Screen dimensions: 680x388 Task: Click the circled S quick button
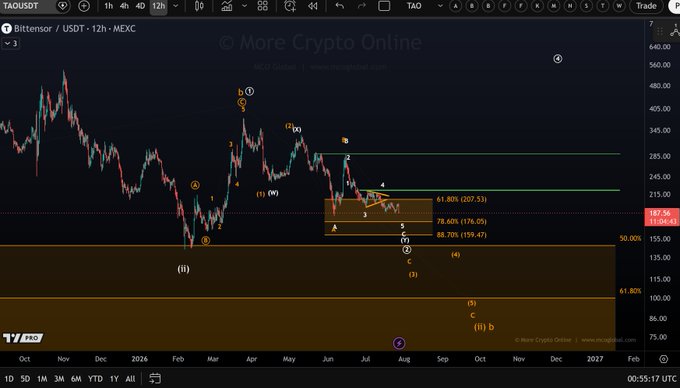586,6
